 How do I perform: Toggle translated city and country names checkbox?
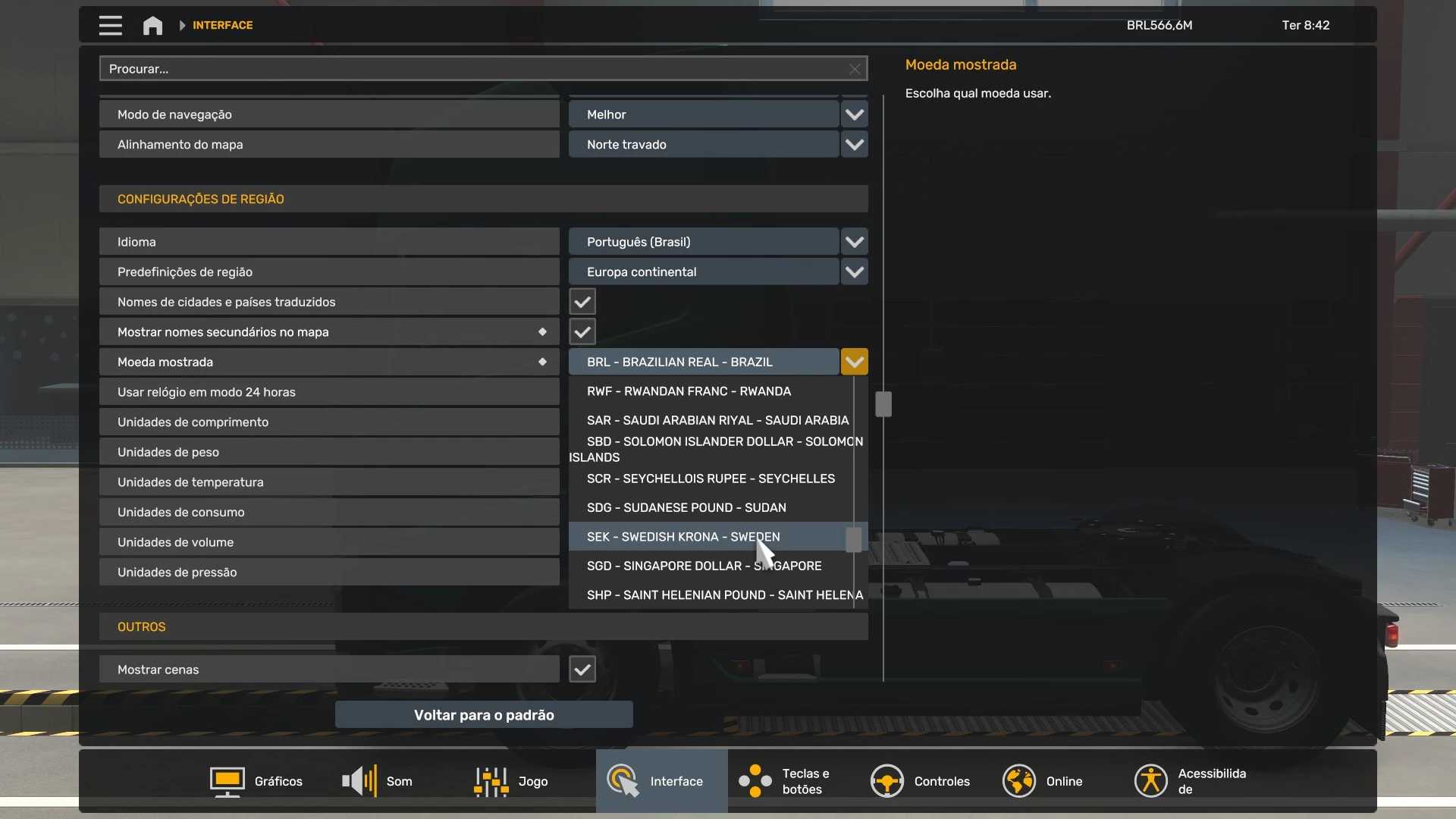[582, 302]
